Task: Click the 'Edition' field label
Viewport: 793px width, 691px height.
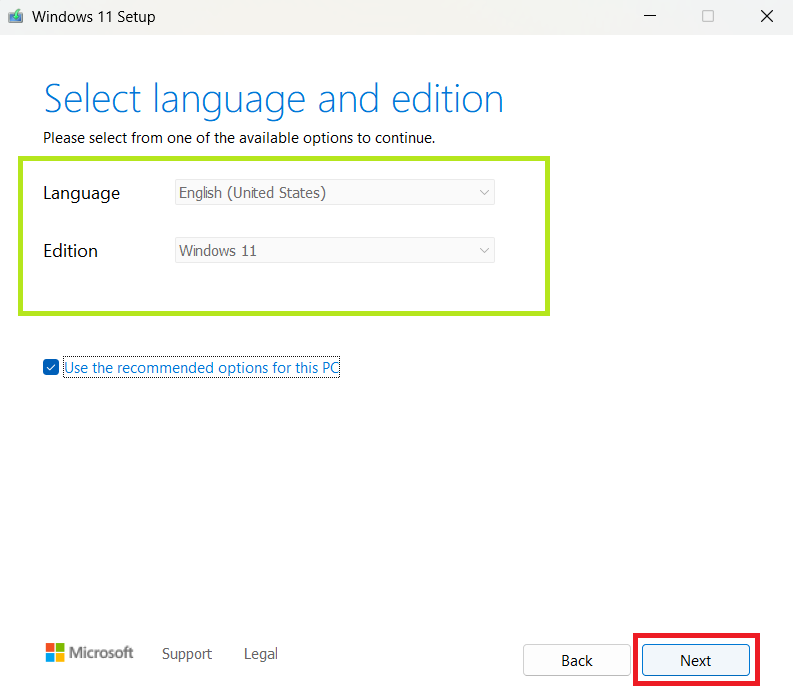Action: (x=70, y=251)
